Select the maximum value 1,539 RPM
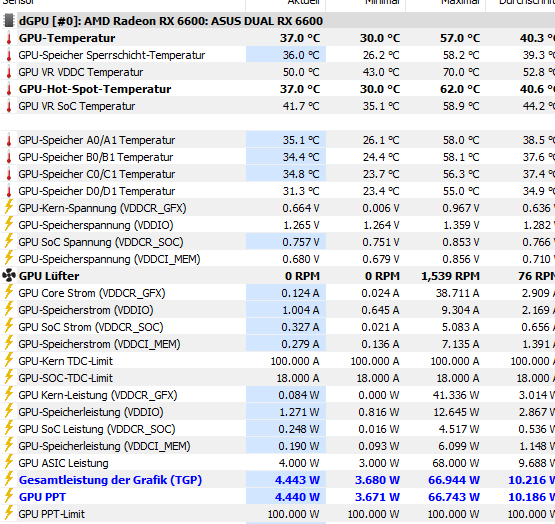This screenshot has width=555, height=524. tap(450, 276)
